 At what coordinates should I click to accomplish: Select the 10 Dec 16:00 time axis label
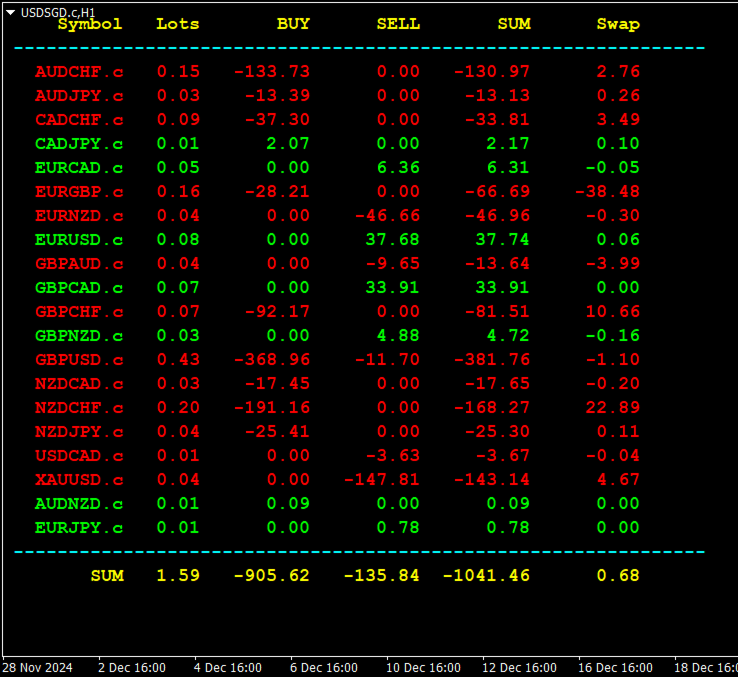(x=423, y=669)
